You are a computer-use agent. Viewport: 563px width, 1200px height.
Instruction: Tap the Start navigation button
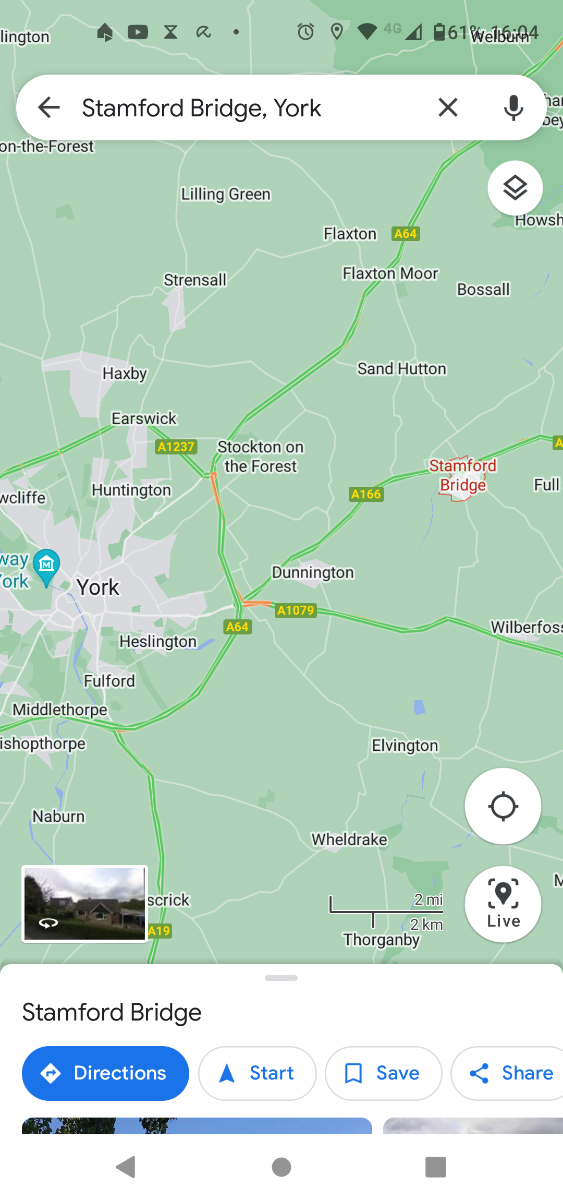(257, 1073)
